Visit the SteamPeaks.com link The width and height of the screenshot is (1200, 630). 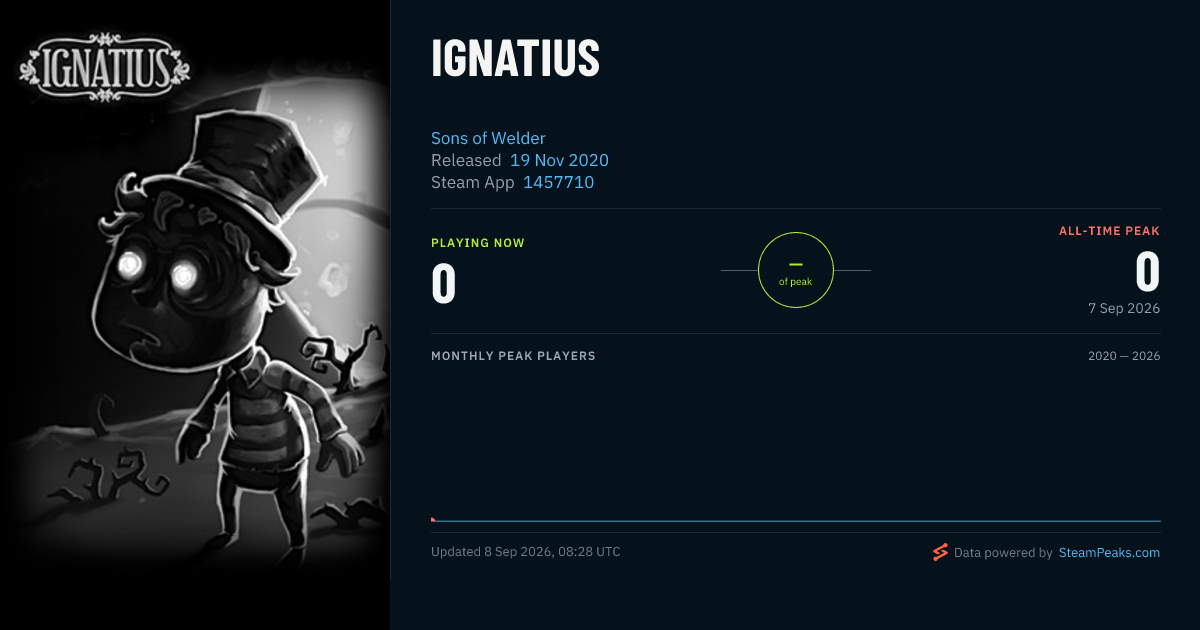[1109, 552]
